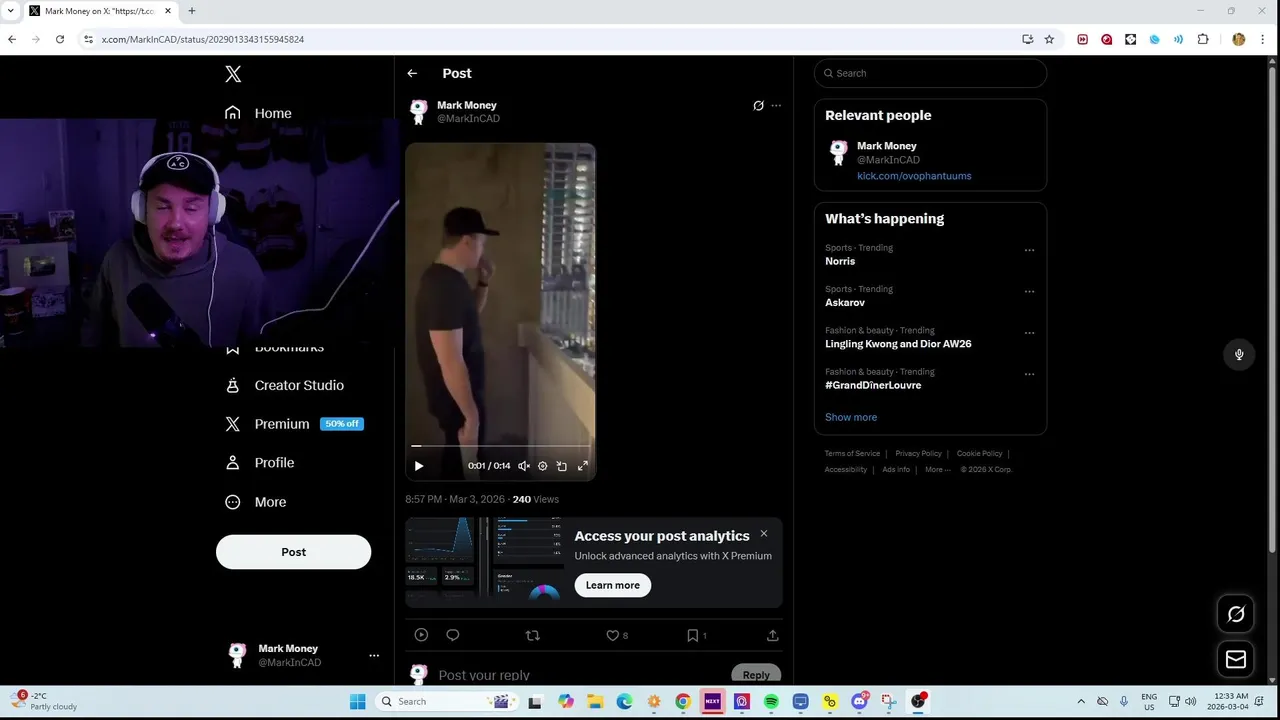Click the X logo in sidebar
The height and width of the screenshot is (720, 1280).
click(x=233, y=74)
